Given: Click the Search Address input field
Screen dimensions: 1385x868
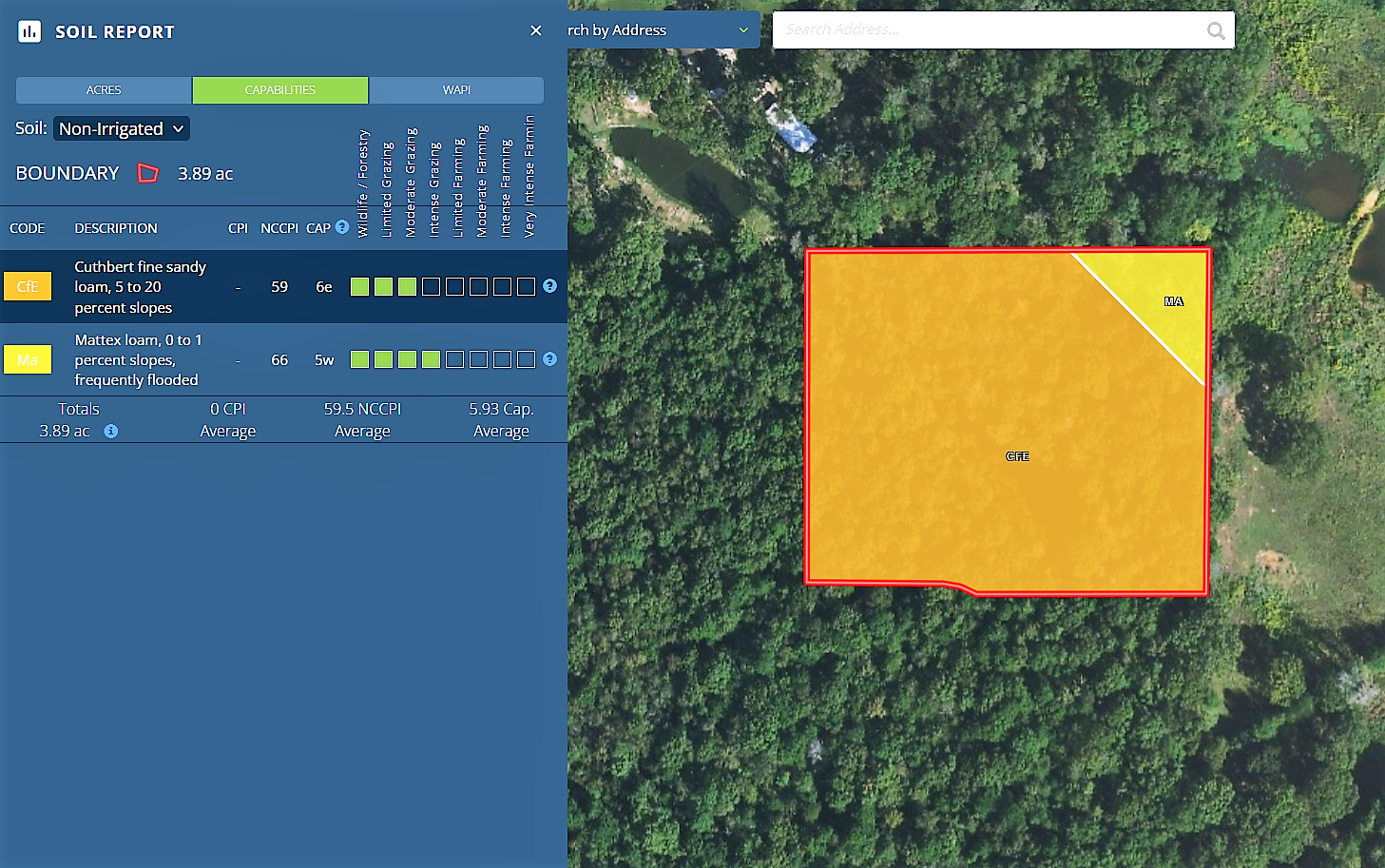Looking at the screenshot, I should click(x=989, y=30).
